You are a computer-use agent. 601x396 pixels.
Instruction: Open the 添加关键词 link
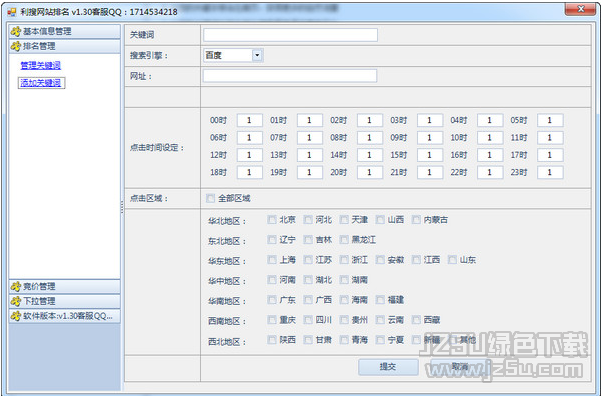[41, 83]
